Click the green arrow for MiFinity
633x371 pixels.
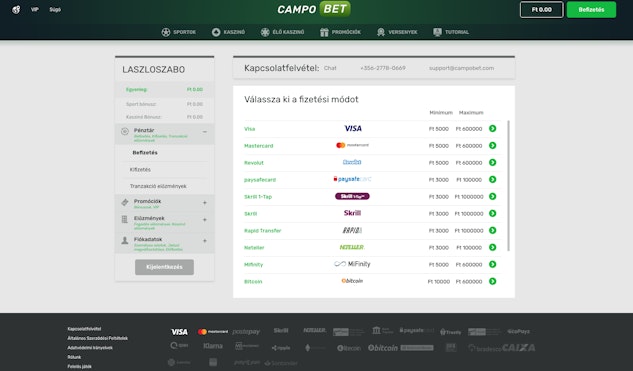click(493, 264)
